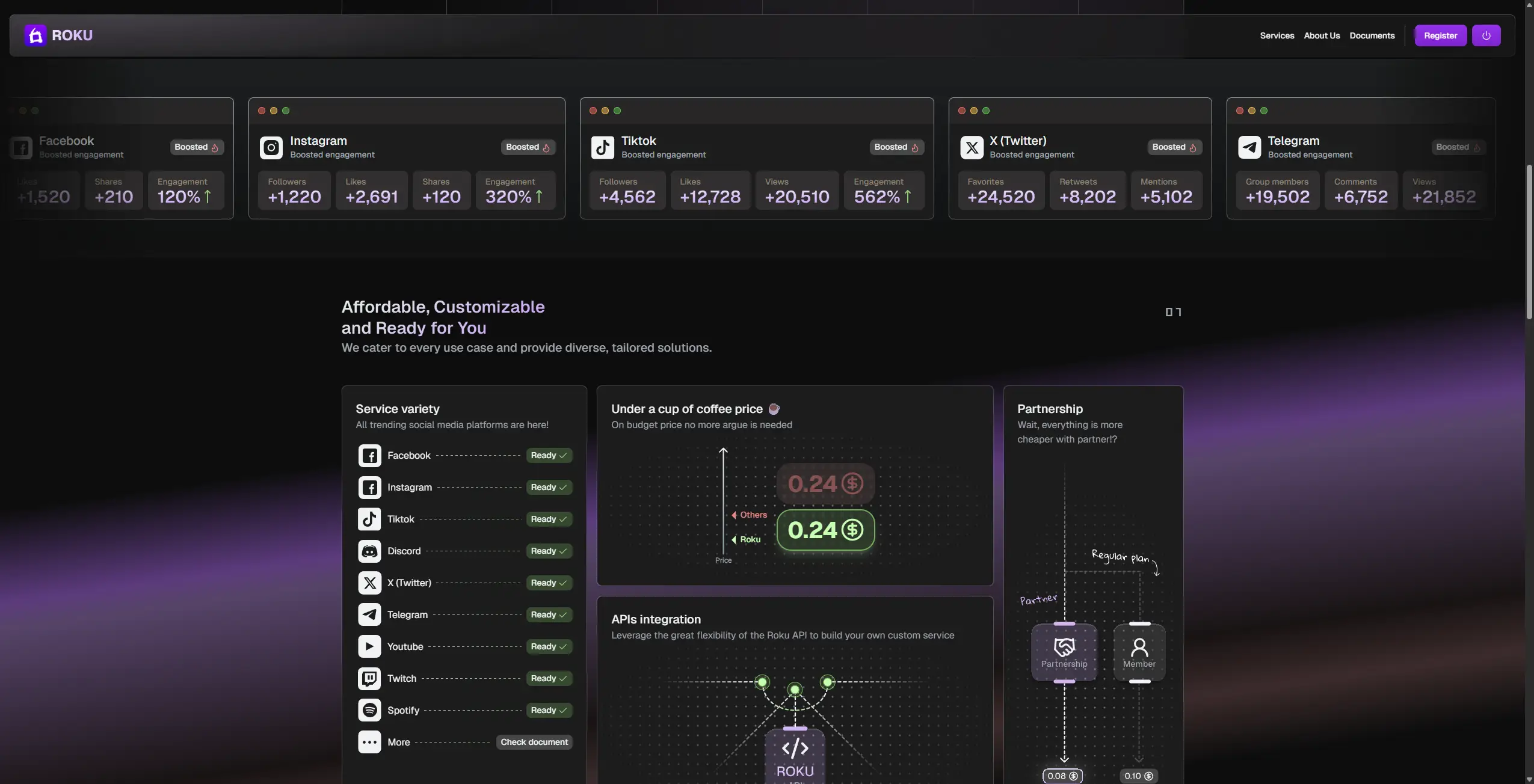
Task: Open the About Us menu item
Action: [1322, 35]
